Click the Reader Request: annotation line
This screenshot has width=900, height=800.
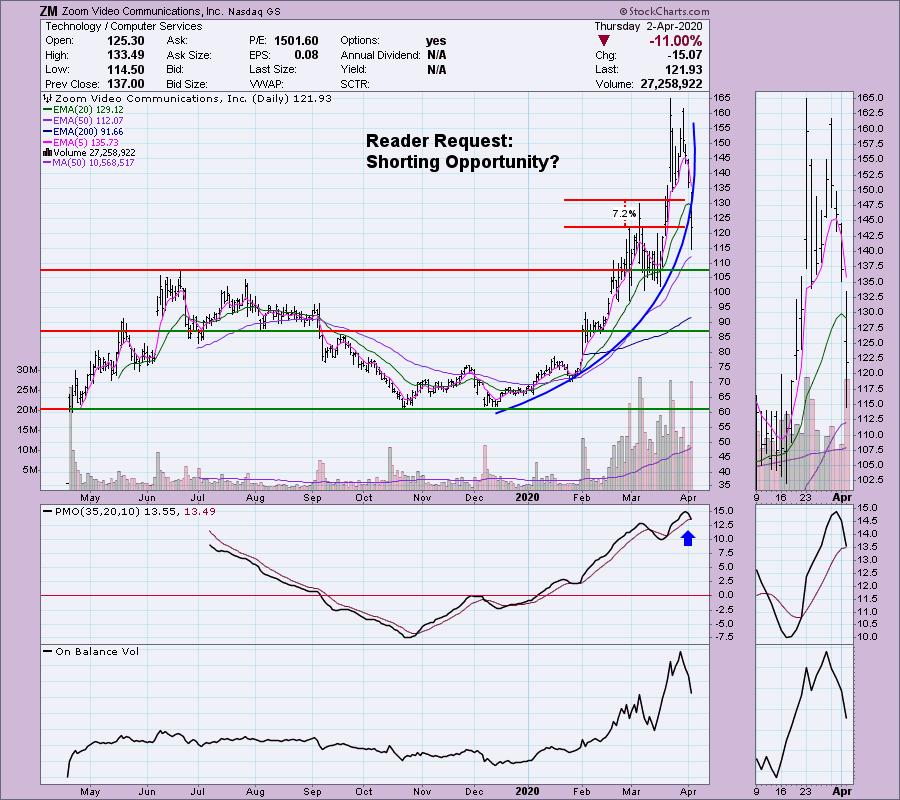(440, 141)
